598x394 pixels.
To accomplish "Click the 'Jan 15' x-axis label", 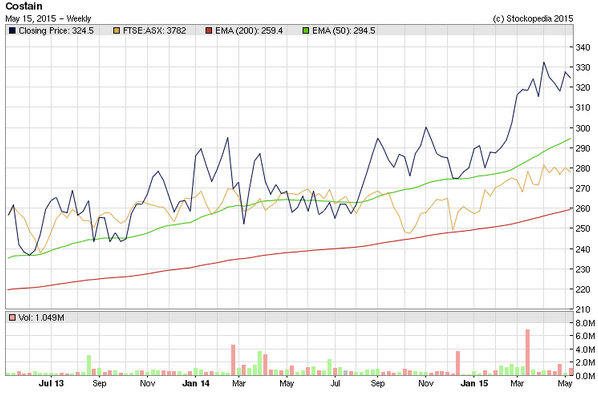I will 474,383.
